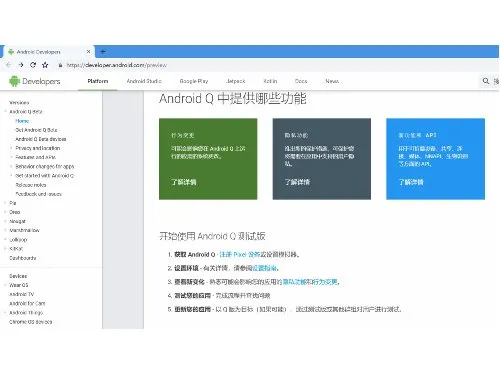Expand the Nougat section arrow
500x375 pixels.
click(x=5, y=221)
